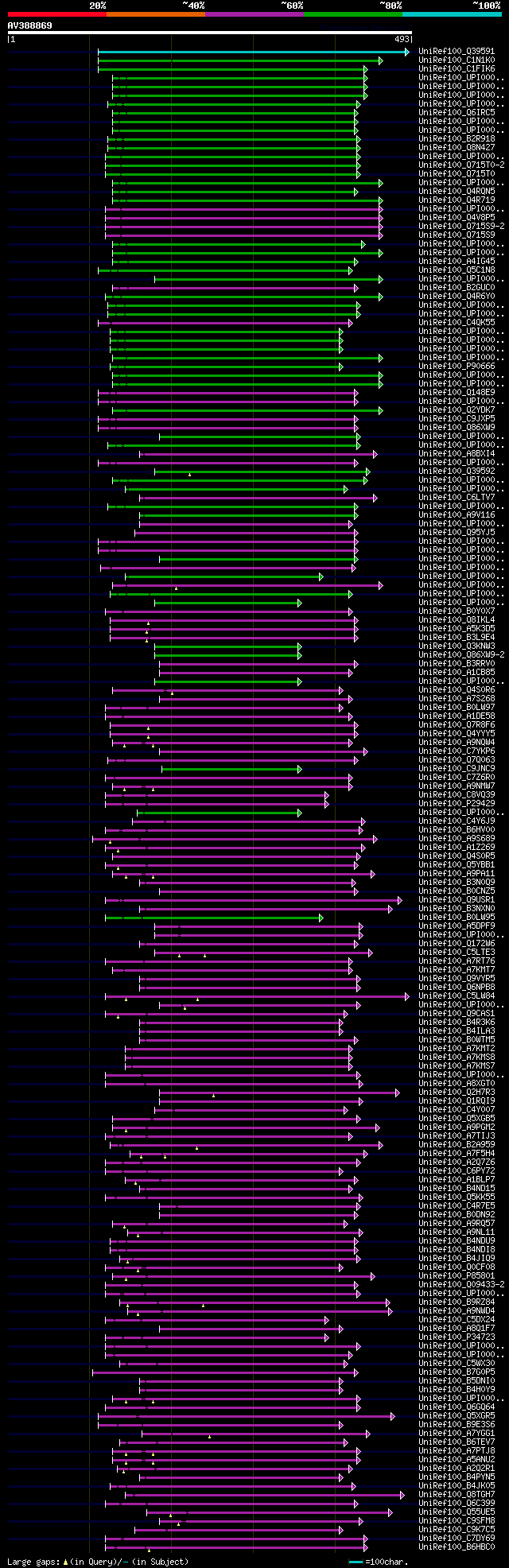The width and height of the screenshot is (509, 1568).
Task: Select the AV388869 query title
Action: click(x=30, y=25)
